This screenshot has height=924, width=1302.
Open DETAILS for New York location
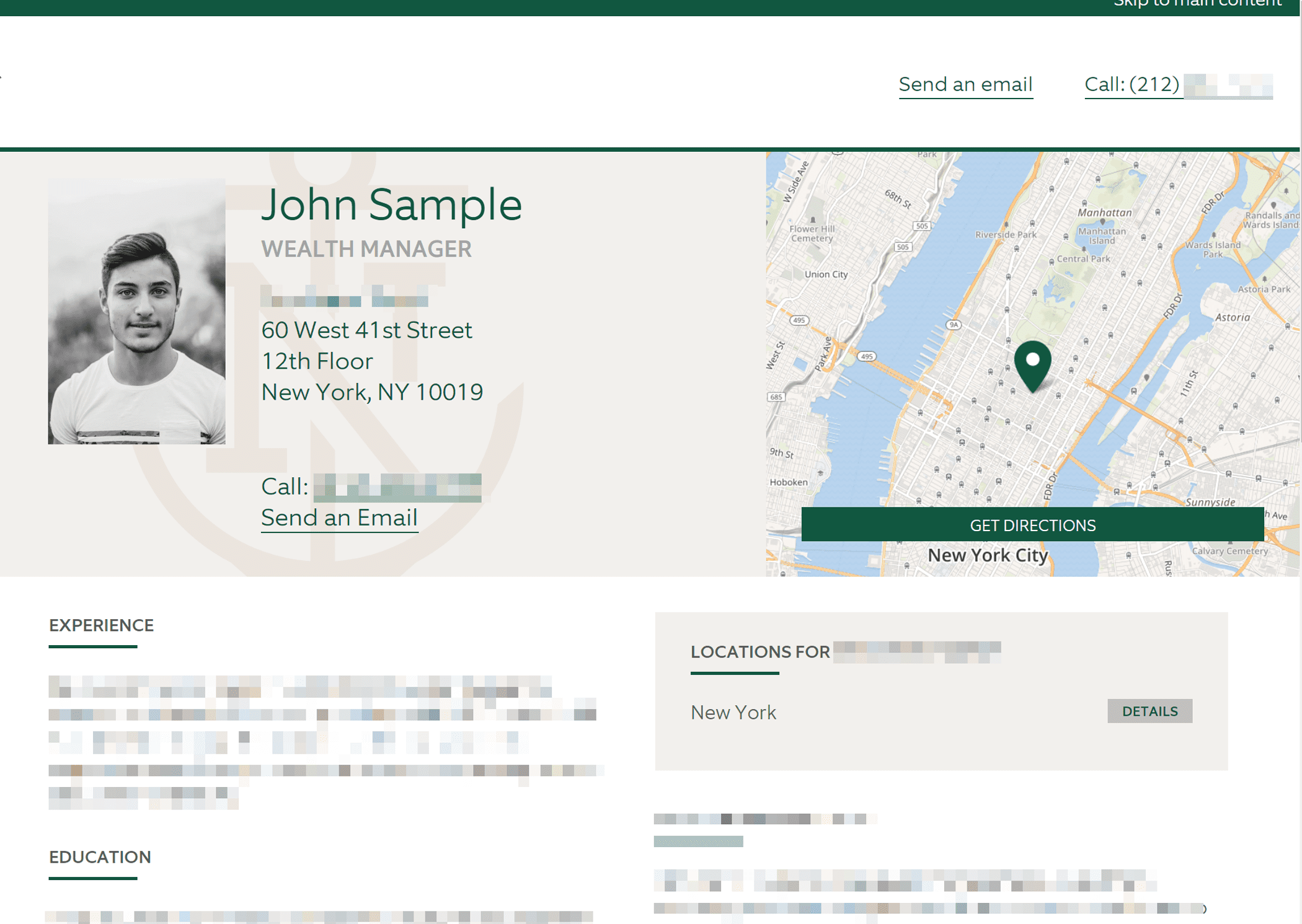(1149, 711)
